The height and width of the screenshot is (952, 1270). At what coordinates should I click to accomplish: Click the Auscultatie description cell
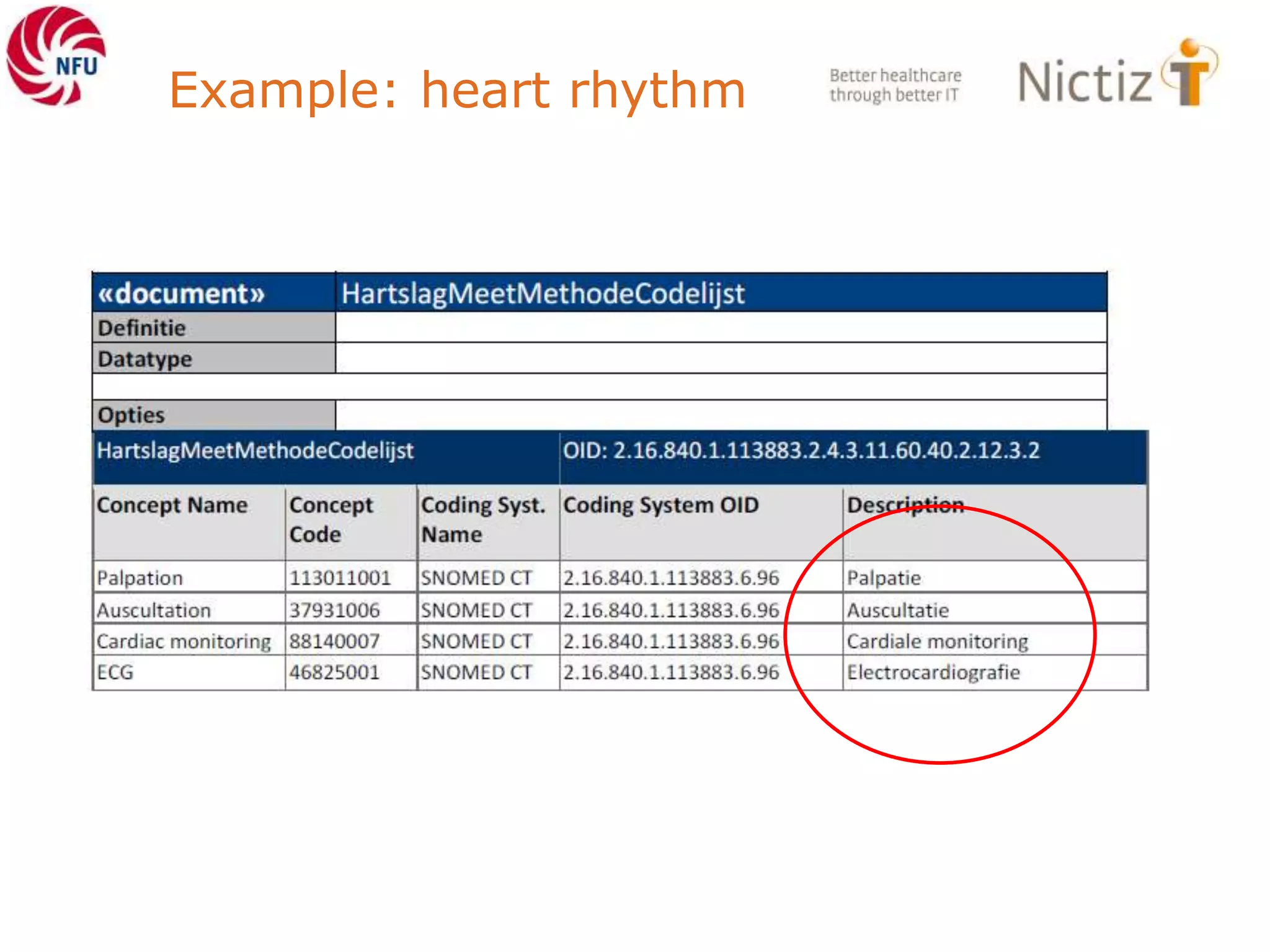(x=995, y=609)
